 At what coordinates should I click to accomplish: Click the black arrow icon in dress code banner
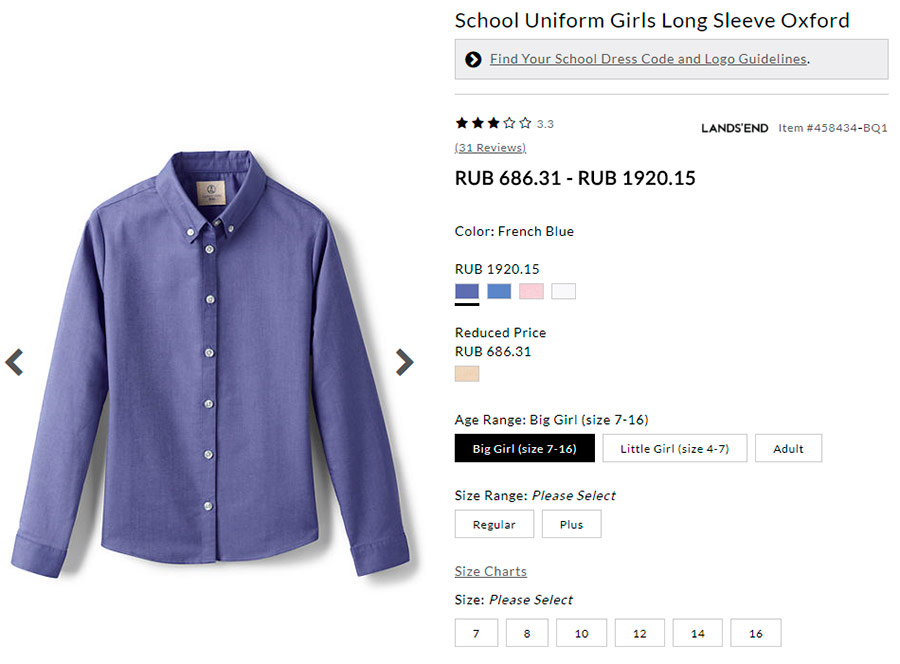pos(473,59)
